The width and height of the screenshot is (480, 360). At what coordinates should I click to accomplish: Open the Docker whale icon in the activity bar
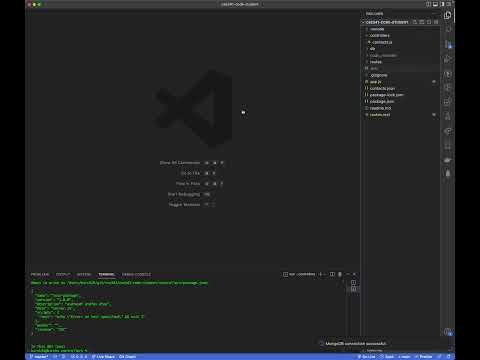[448, 160]
